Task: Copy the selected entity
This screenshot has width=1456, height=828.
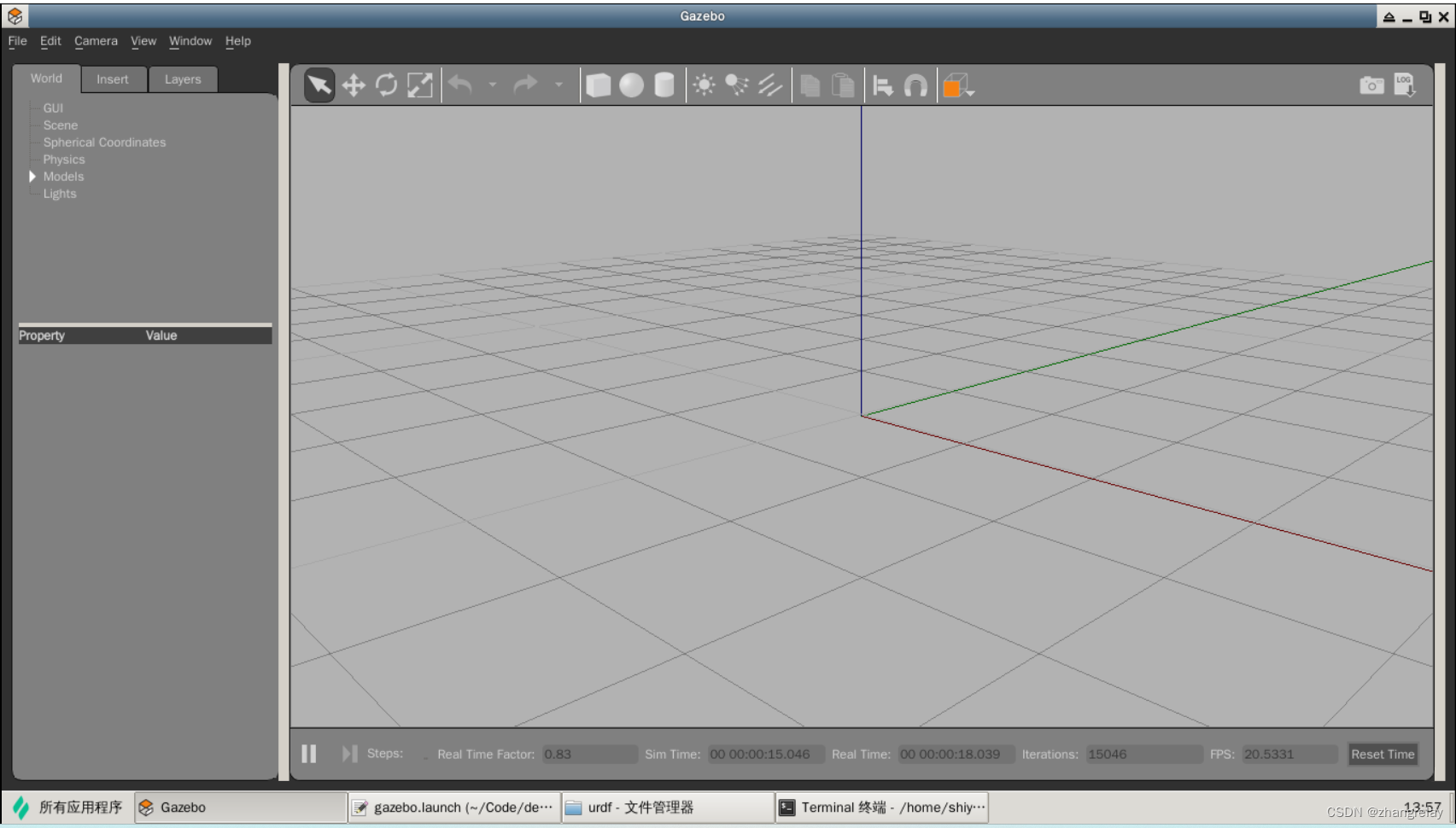Action: pyautogui.click(x=810, y=85)
